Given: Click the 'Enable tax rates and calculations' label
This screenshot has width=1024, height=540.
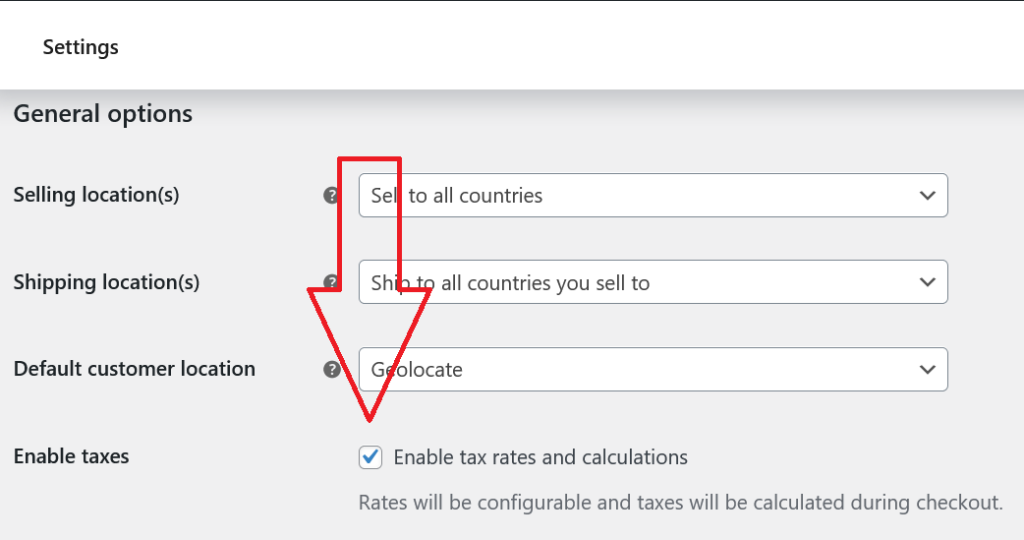Looking at the screenshot, I should pos(540,457).
